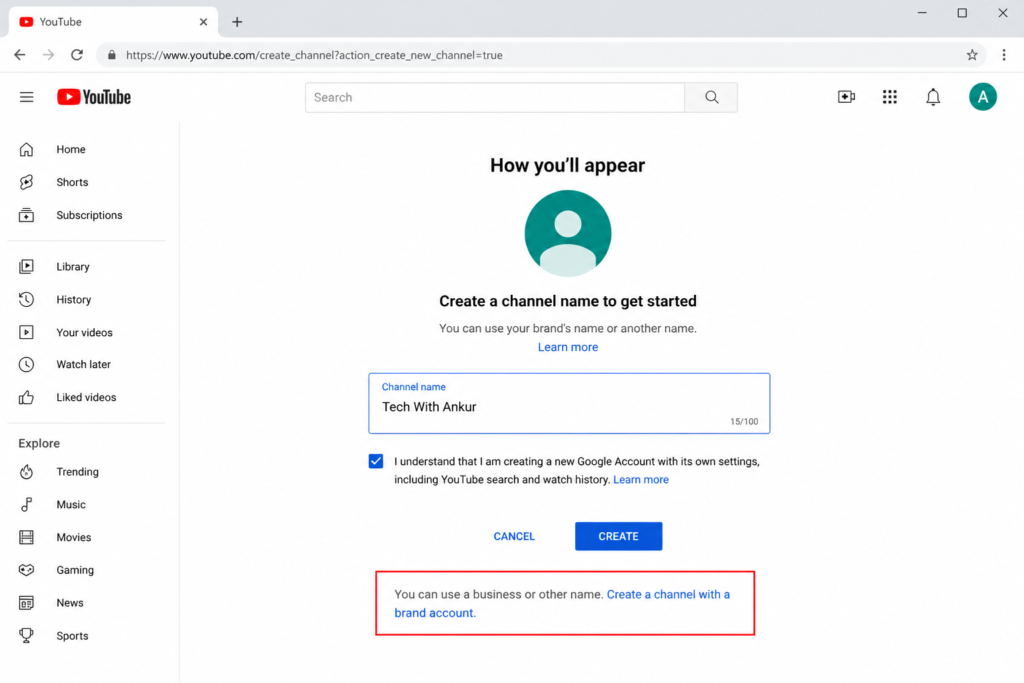Click the YouTube logo
Screen dimensions: 1024x683
[94, 97]
